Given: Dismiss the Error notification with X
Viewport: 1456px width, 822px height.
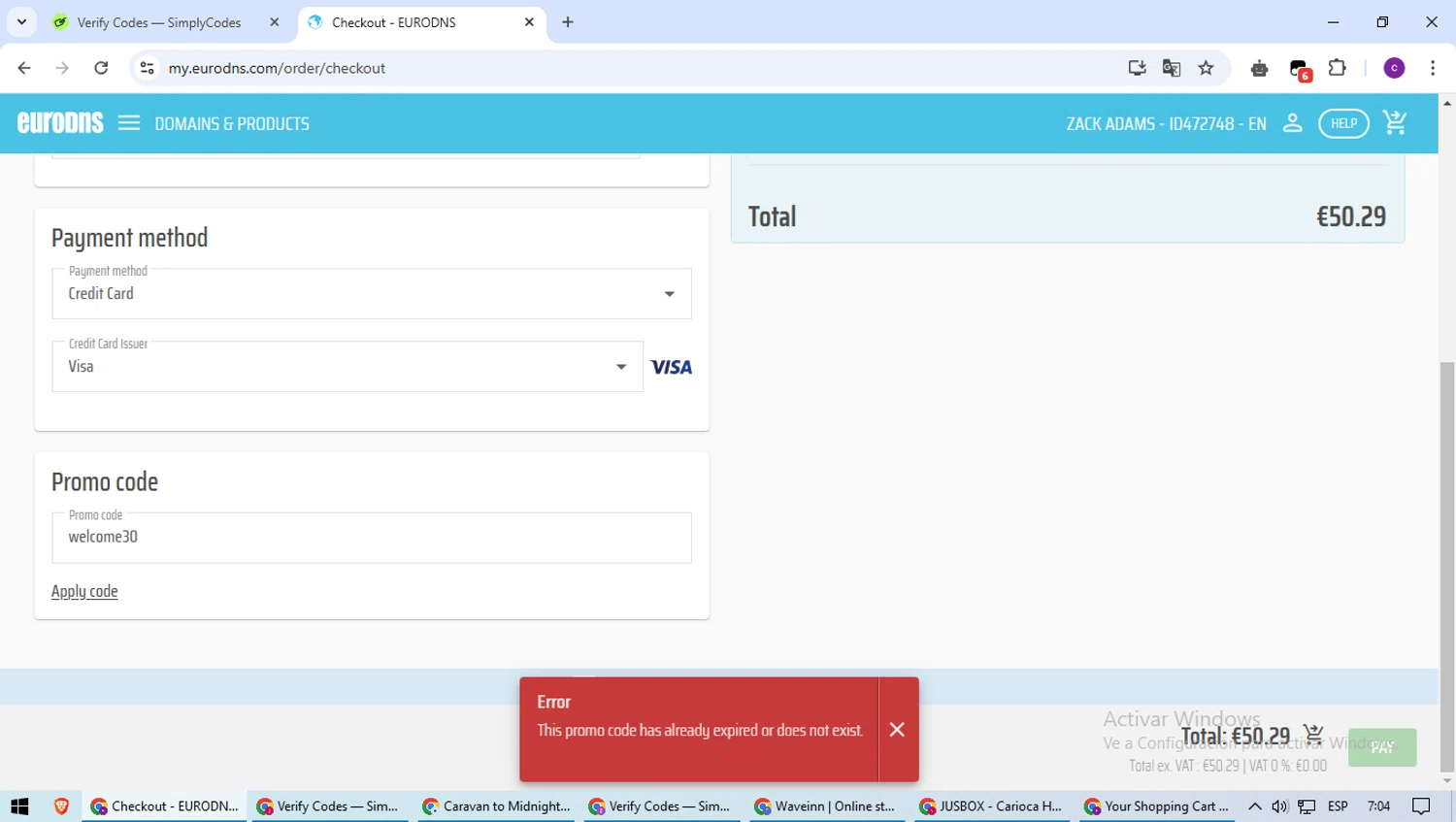Looking at the screenshot, I should [897, 729].
